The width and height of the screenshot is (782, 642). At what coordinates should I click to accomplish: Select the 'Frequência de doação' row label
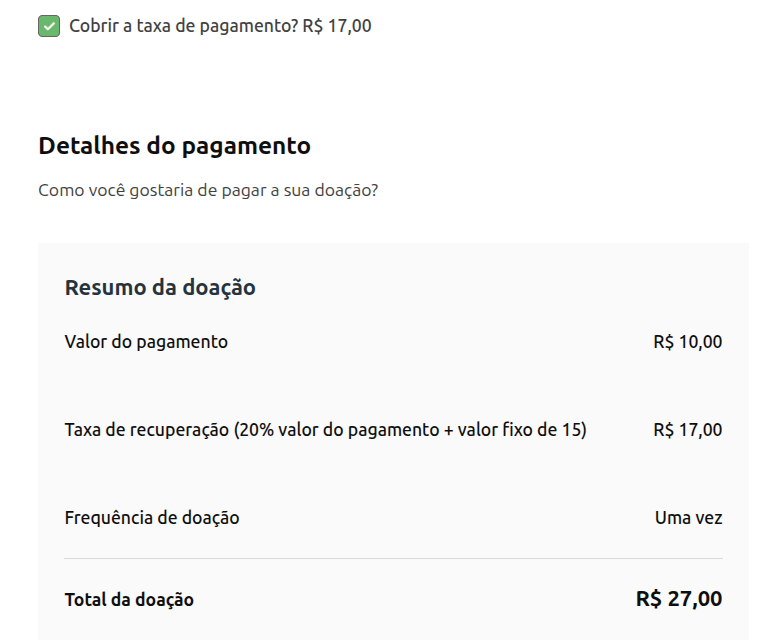click(x=152, y=518)
